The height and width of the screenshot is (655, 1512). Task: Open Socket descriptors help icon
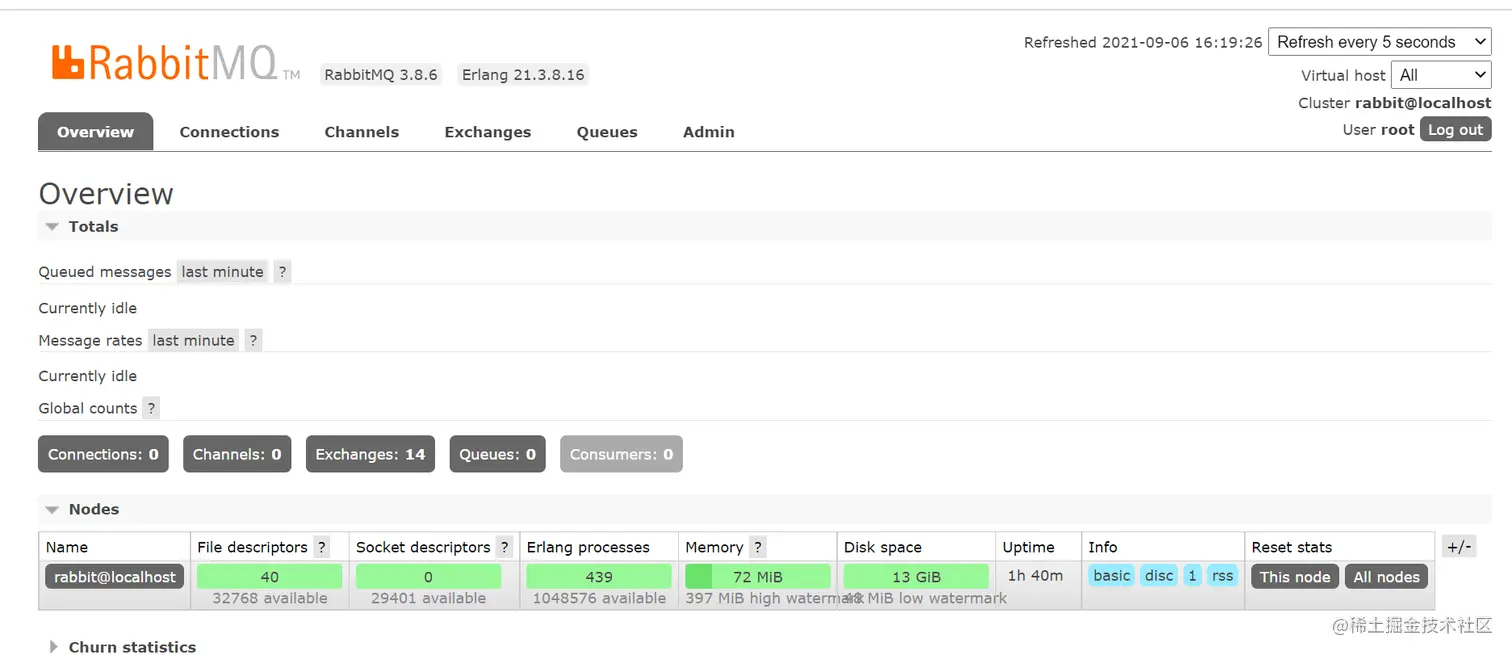coord(504,547)
